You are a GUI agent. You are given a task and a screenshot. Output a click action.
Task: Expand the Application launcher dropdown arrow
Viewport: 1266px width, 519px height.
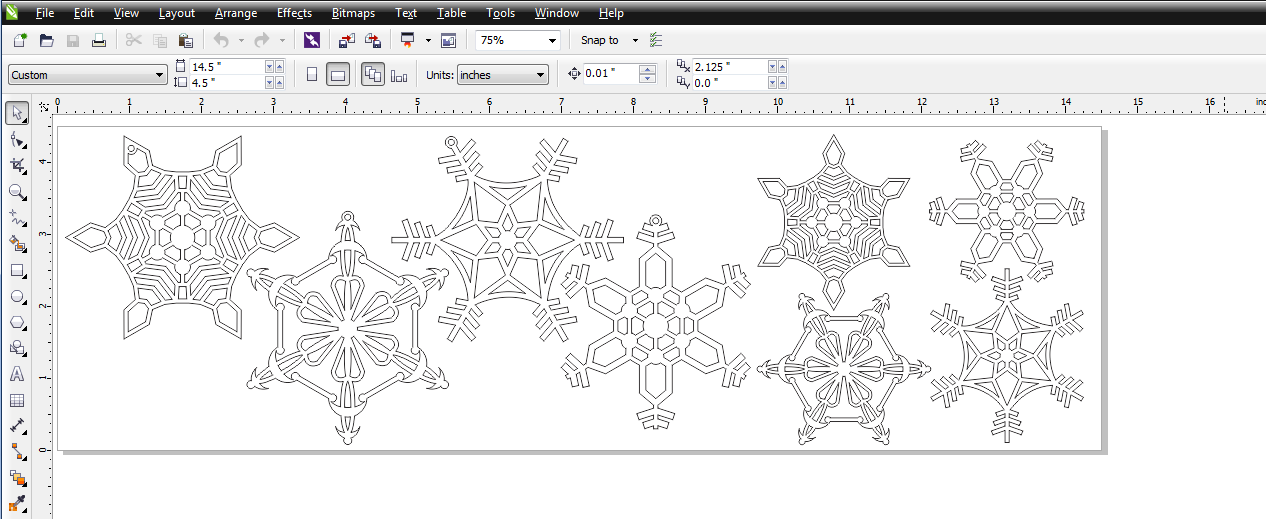[428, 41]
